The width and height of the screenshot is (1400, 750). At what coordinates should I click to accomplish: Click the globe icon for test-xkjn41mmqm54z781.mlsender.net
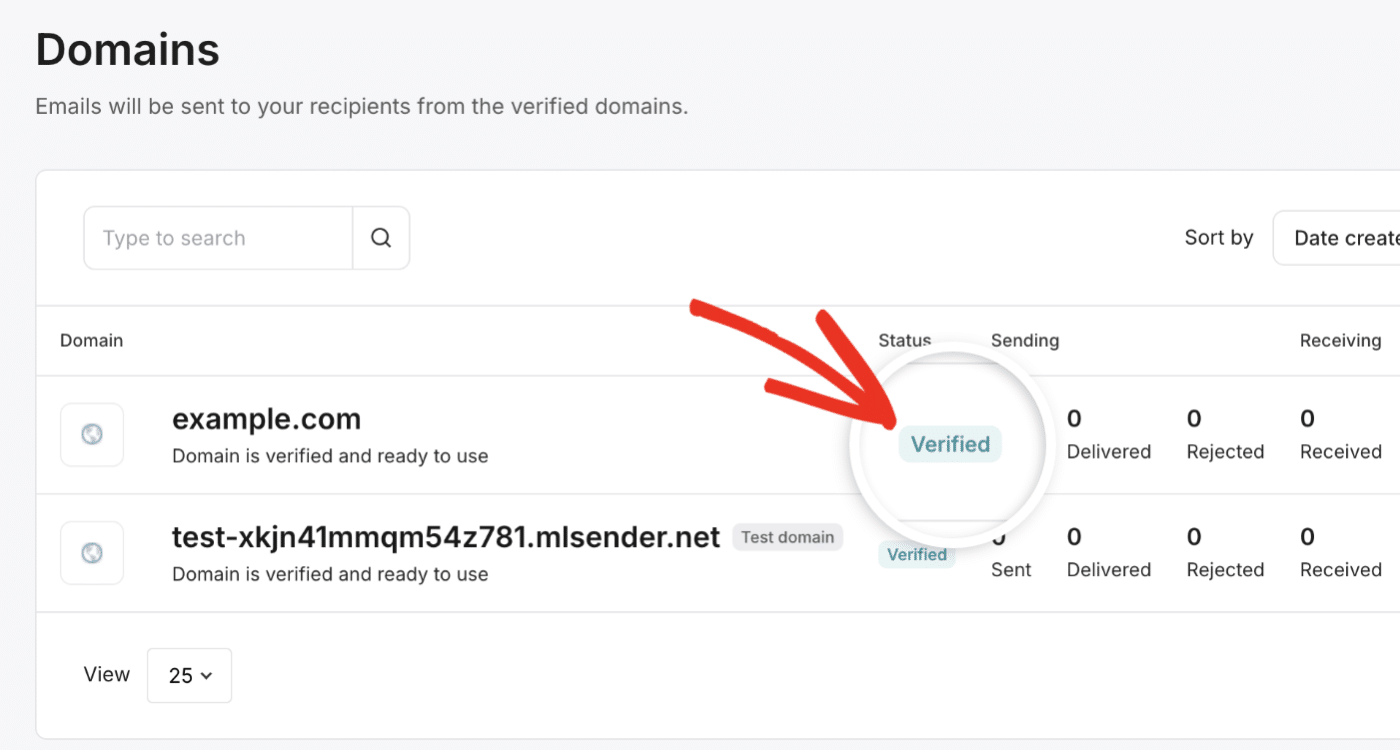(92, 553)
